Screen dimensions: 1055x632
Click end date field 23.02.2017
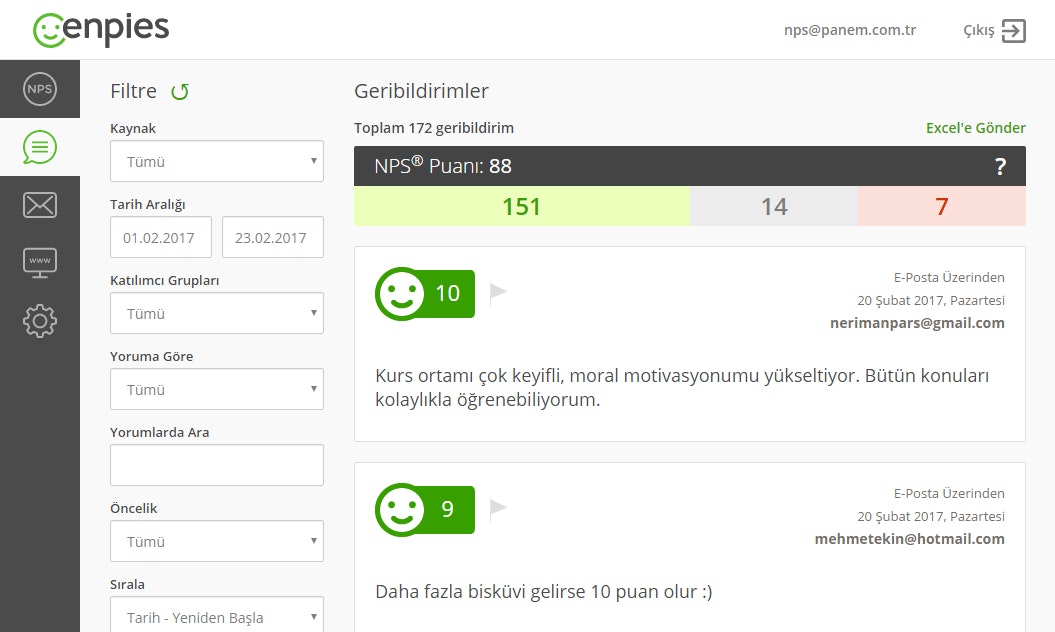[272, 237]
